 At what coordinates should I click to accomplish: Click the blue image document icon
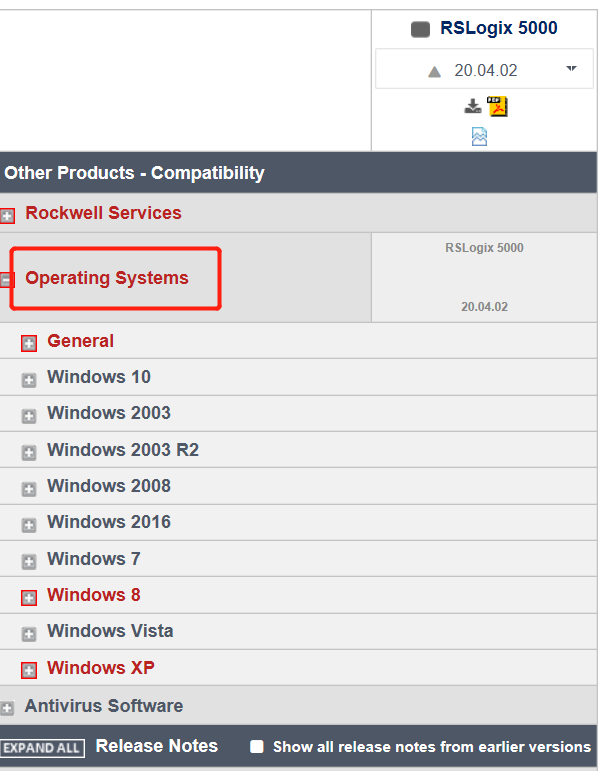[x=480, y=136]
